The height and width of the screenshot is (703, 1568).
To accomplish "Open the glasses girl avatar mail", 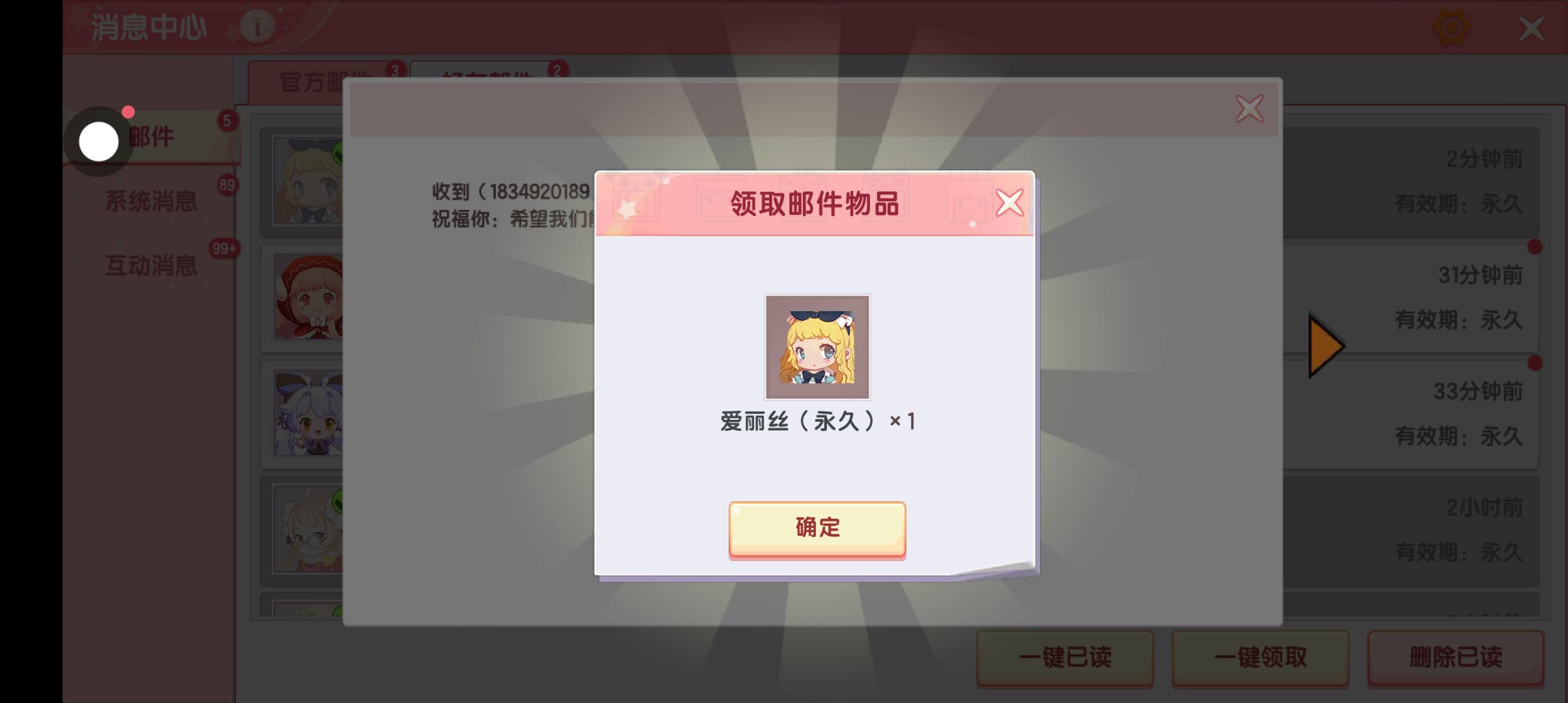I will (307, 529).
